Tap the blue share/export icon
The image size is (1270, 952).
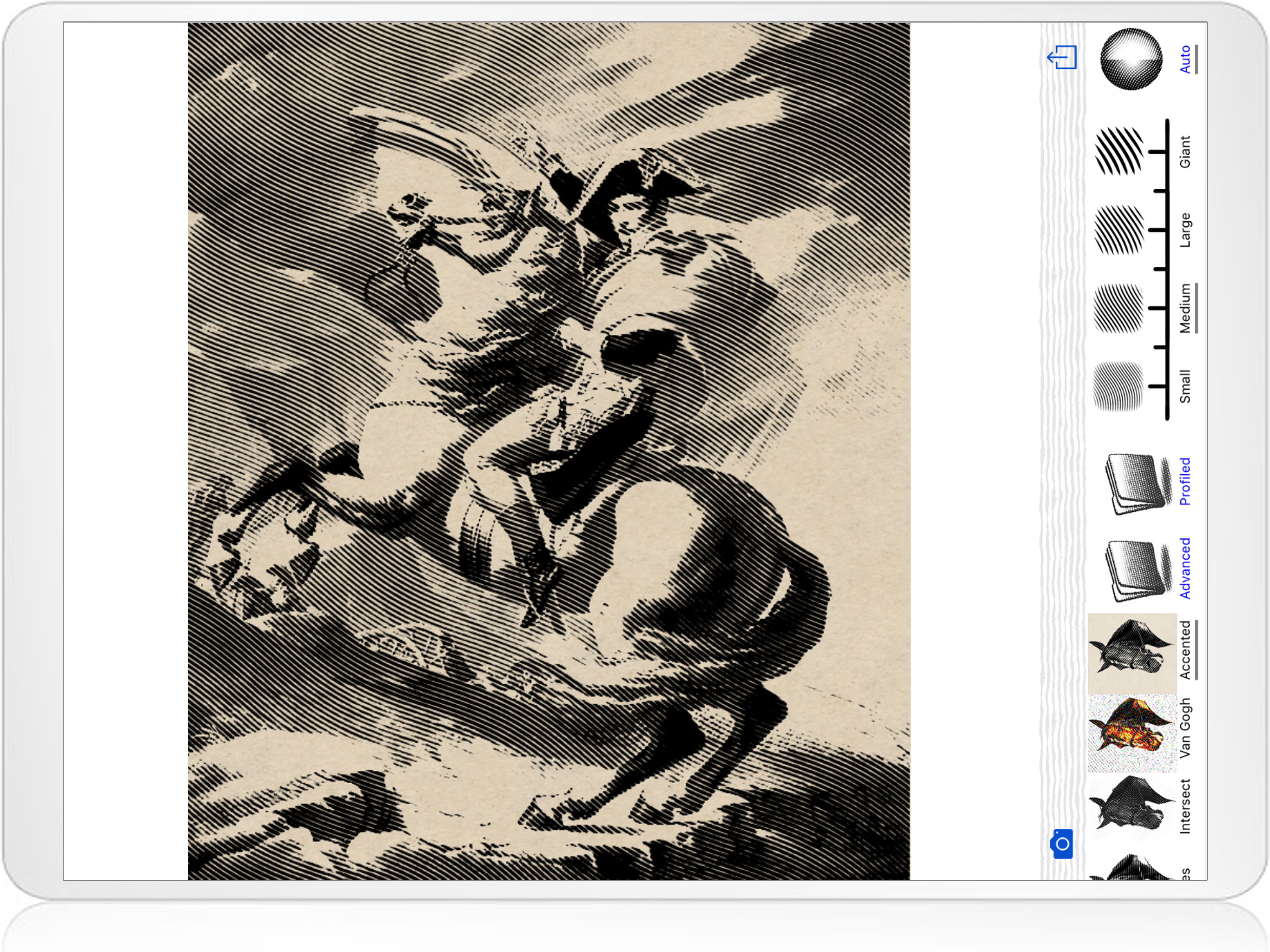point(1062,58)
